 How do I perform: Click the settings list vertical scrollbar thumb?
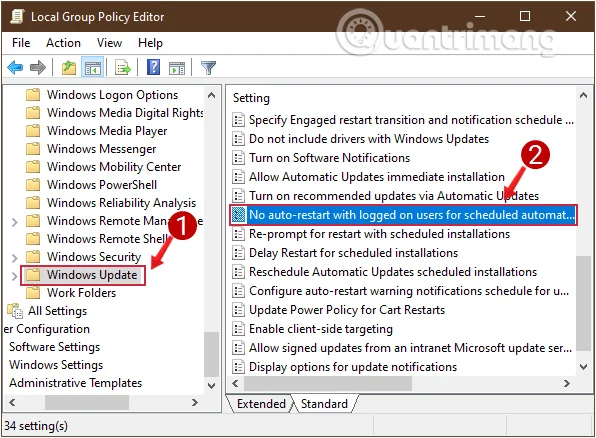pos(583,303)
